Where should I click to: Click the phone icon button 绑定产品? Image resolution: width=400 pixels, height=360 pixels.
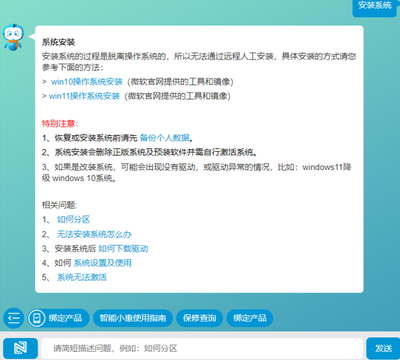[x=59, y=318]
